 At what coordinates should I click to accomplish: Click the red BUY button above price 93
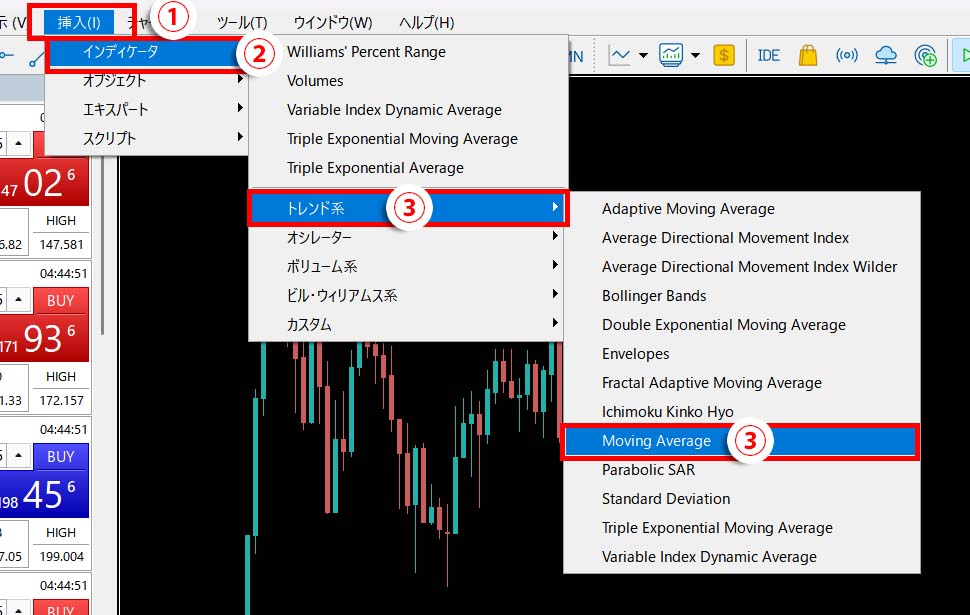pos(61,300)
